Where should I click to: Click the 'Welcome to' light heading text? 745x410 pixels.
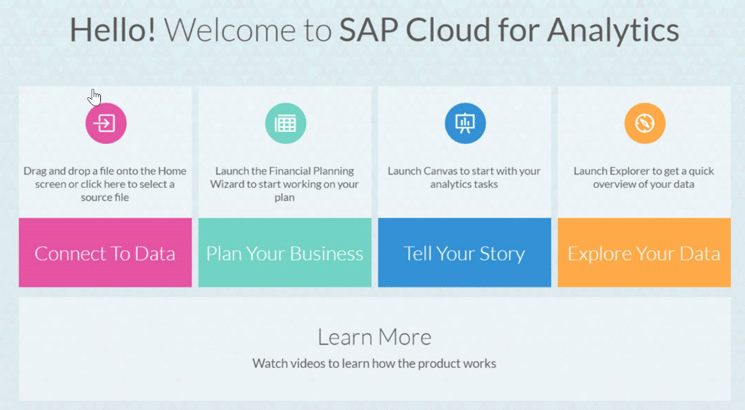pos(248,31)
